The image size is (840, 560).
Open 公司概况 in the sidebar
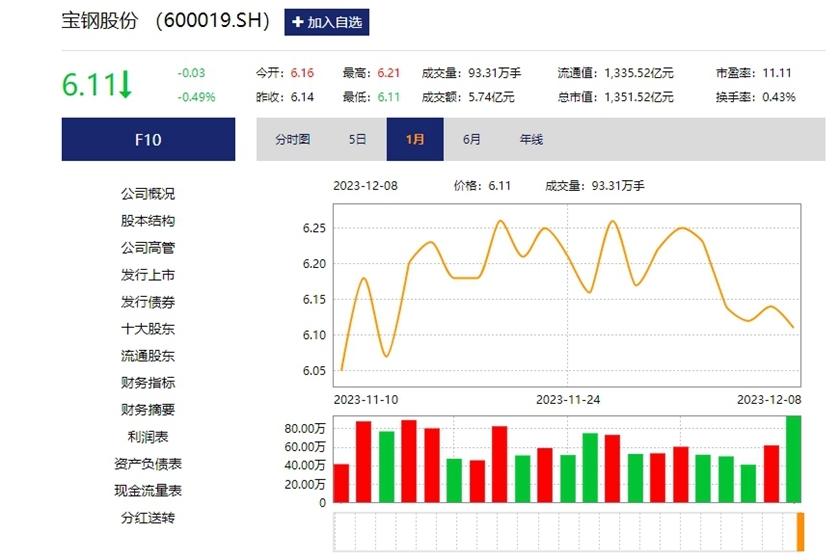point(148,193)
